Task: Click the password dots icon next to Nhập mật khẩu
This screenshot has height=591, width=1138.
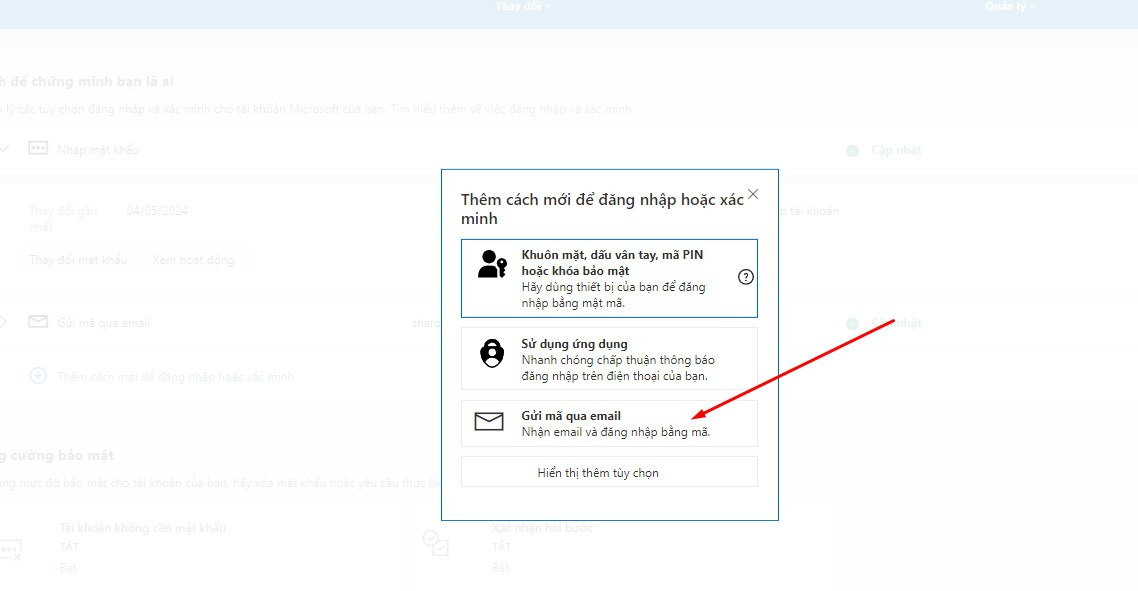Action: click(x=38, y=148)
